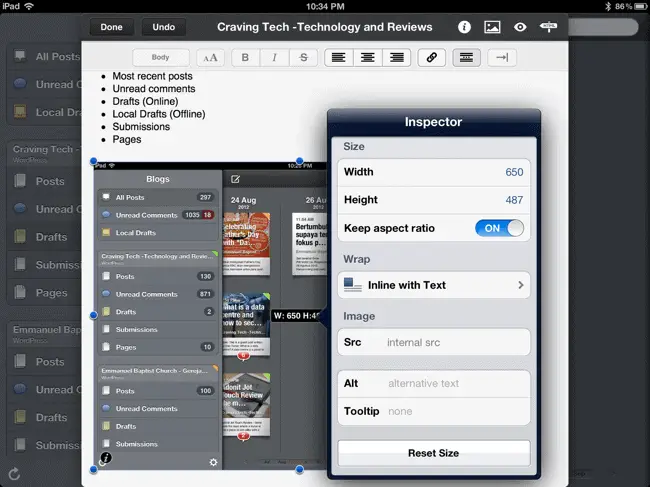Select Local Drafts in the background sidebar

coord(46,112)
